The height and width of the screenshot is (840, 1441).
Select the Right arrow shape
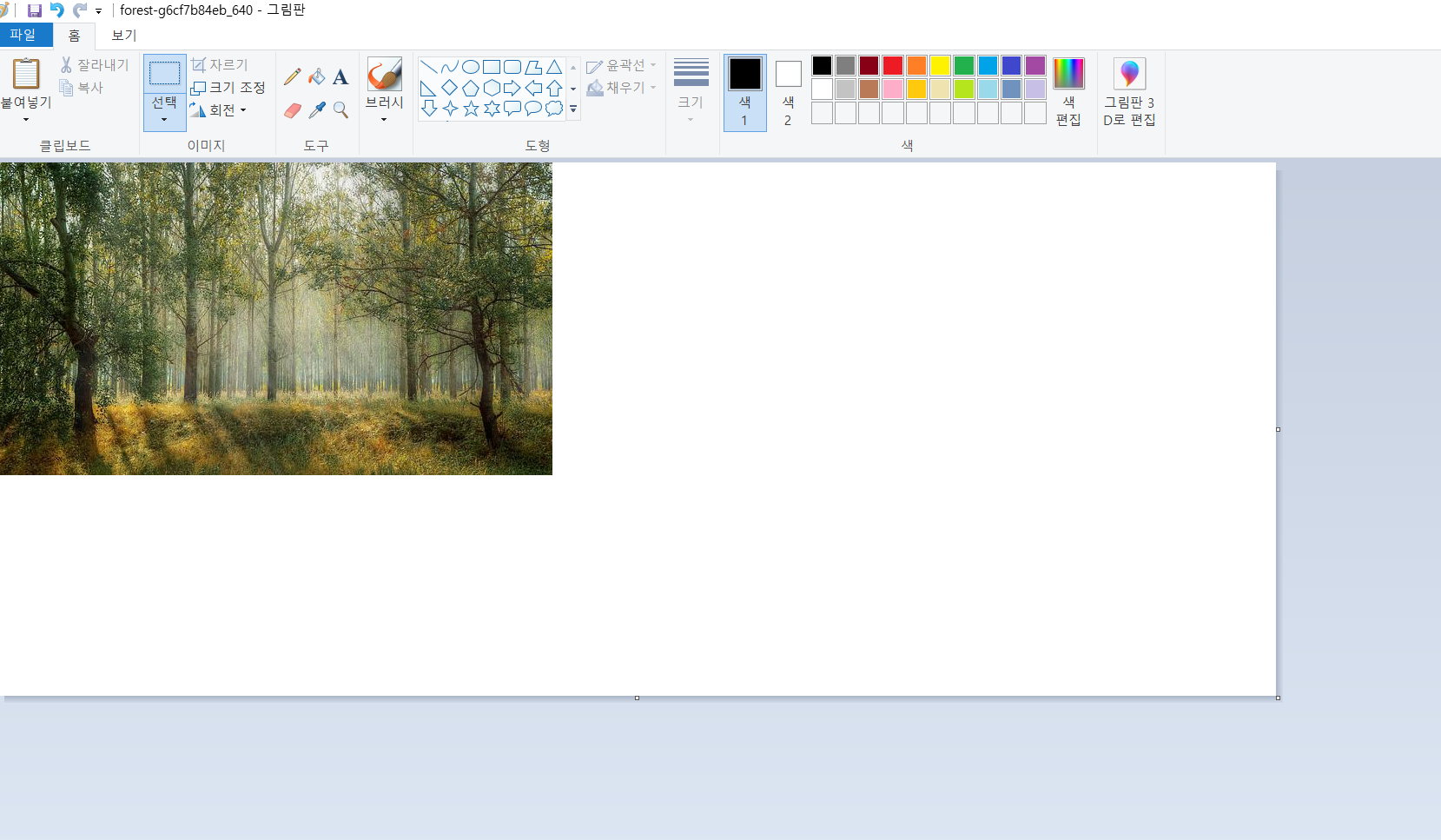[512, 88]
